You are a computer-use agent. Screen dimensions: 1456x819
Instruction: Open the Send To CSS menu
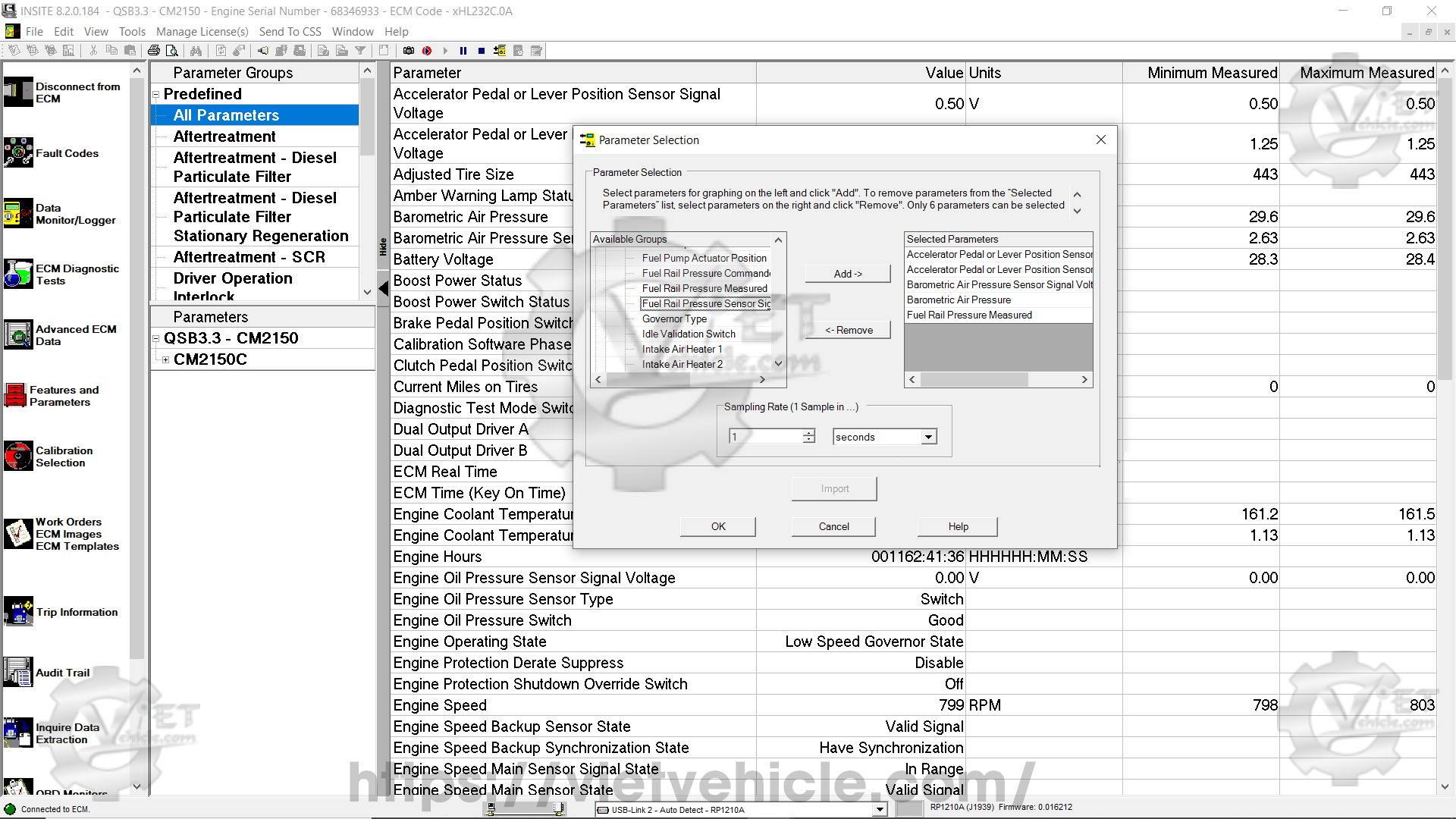290,32
